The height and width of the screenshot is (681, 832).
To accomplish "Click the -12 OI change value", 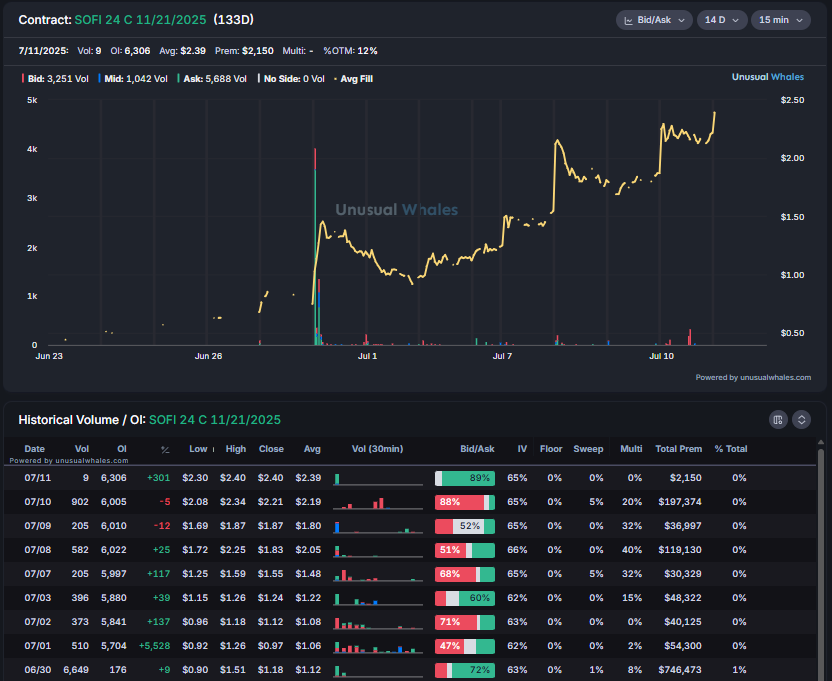I will tap(162, 526).
